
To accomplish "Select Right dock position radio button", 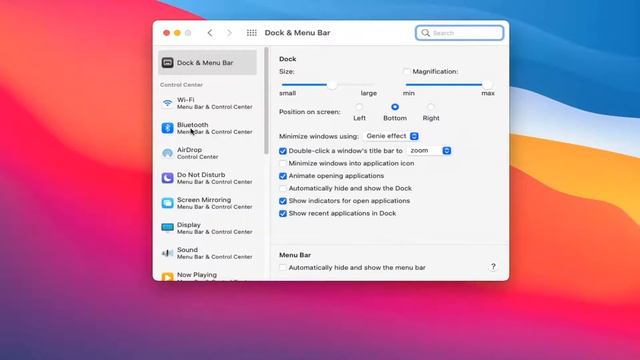I will click(431, 107).
